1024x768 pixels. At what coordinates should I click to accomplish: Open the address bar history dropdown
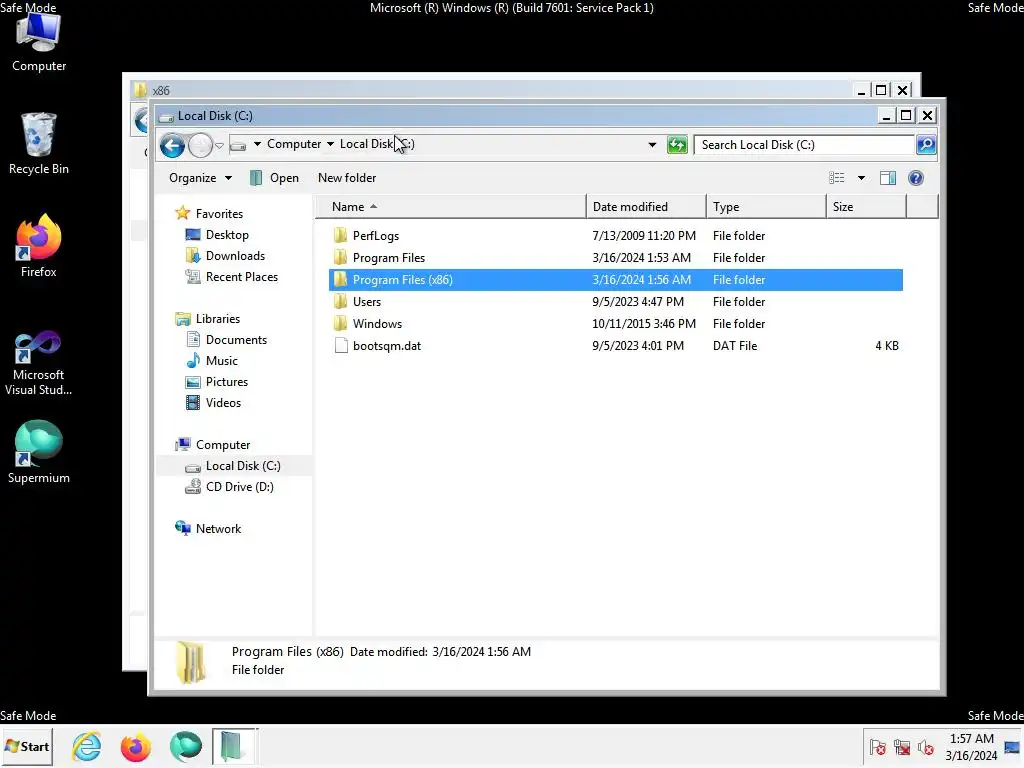[x=652, y=145]
